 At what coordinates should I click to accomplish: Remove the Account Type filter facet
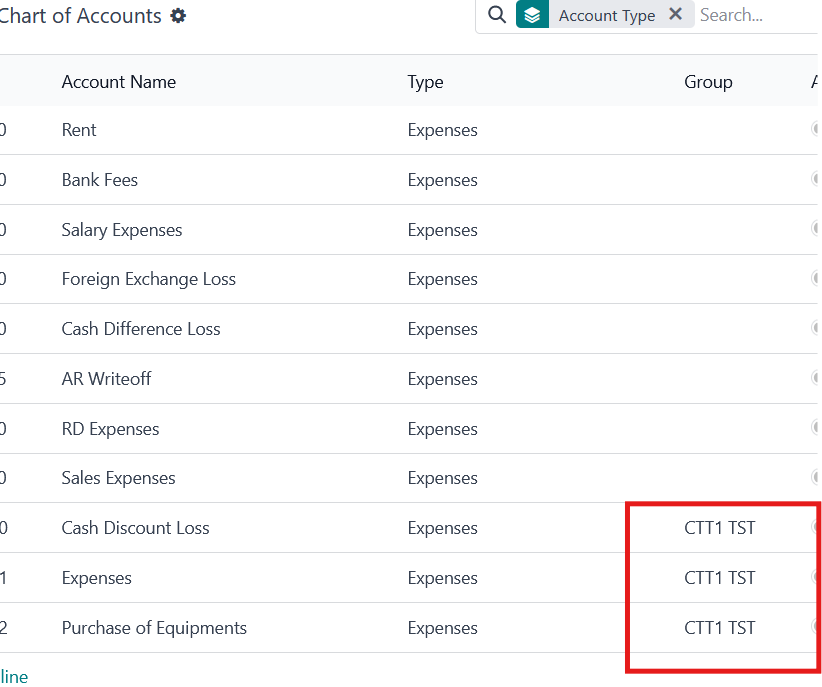(x=676, y=15)
